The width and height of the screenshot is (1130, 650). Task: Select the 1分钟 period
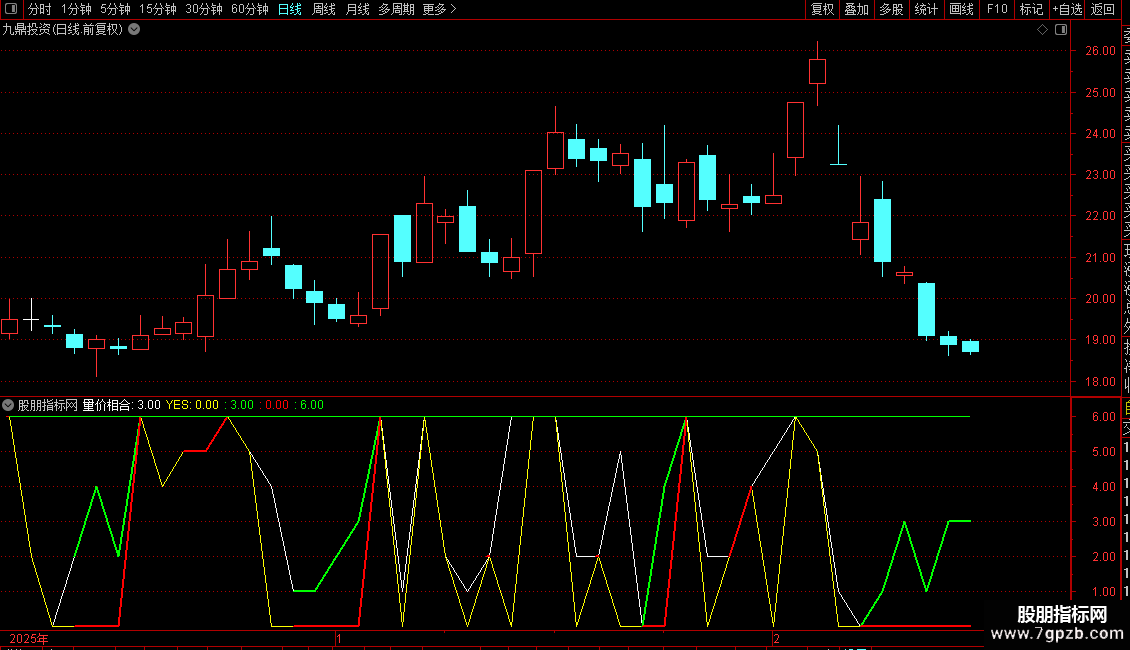click(x=76, y=9)
